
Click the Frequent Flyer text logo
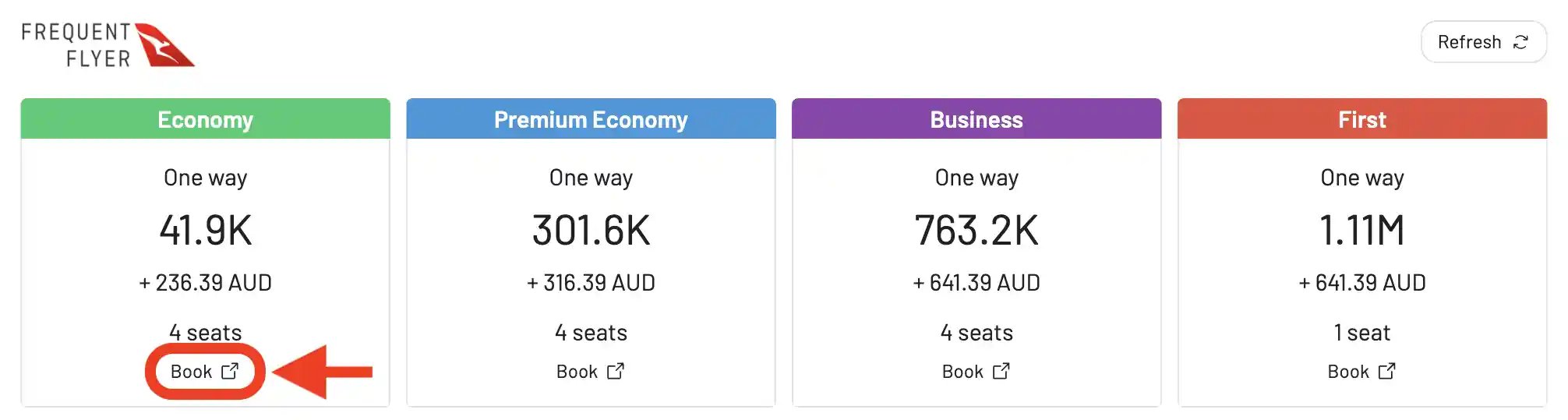tap(76, 45)
